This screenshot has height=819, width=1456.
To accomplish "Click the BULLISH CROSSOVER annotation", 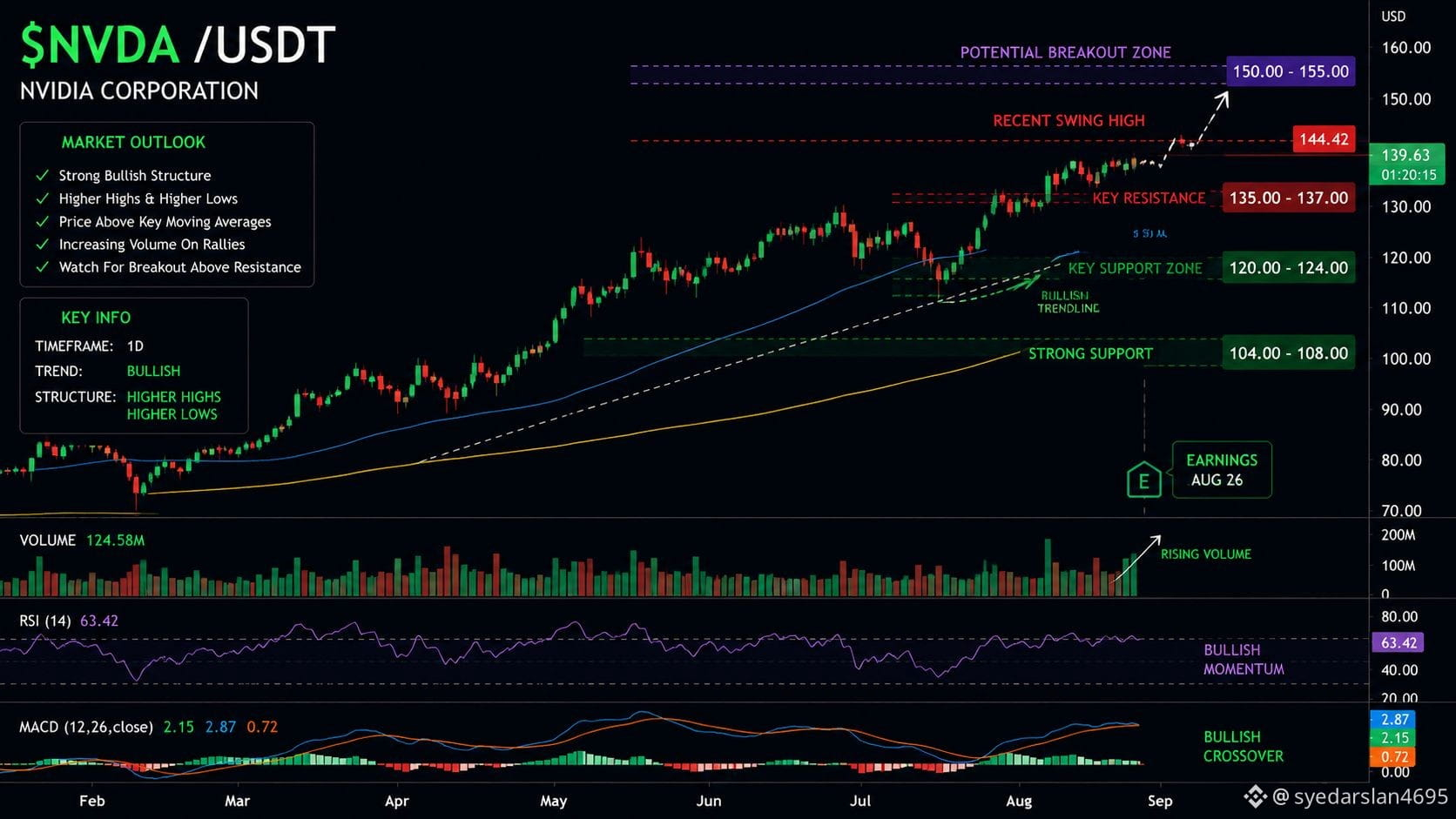I will [x=1244, y=747].
